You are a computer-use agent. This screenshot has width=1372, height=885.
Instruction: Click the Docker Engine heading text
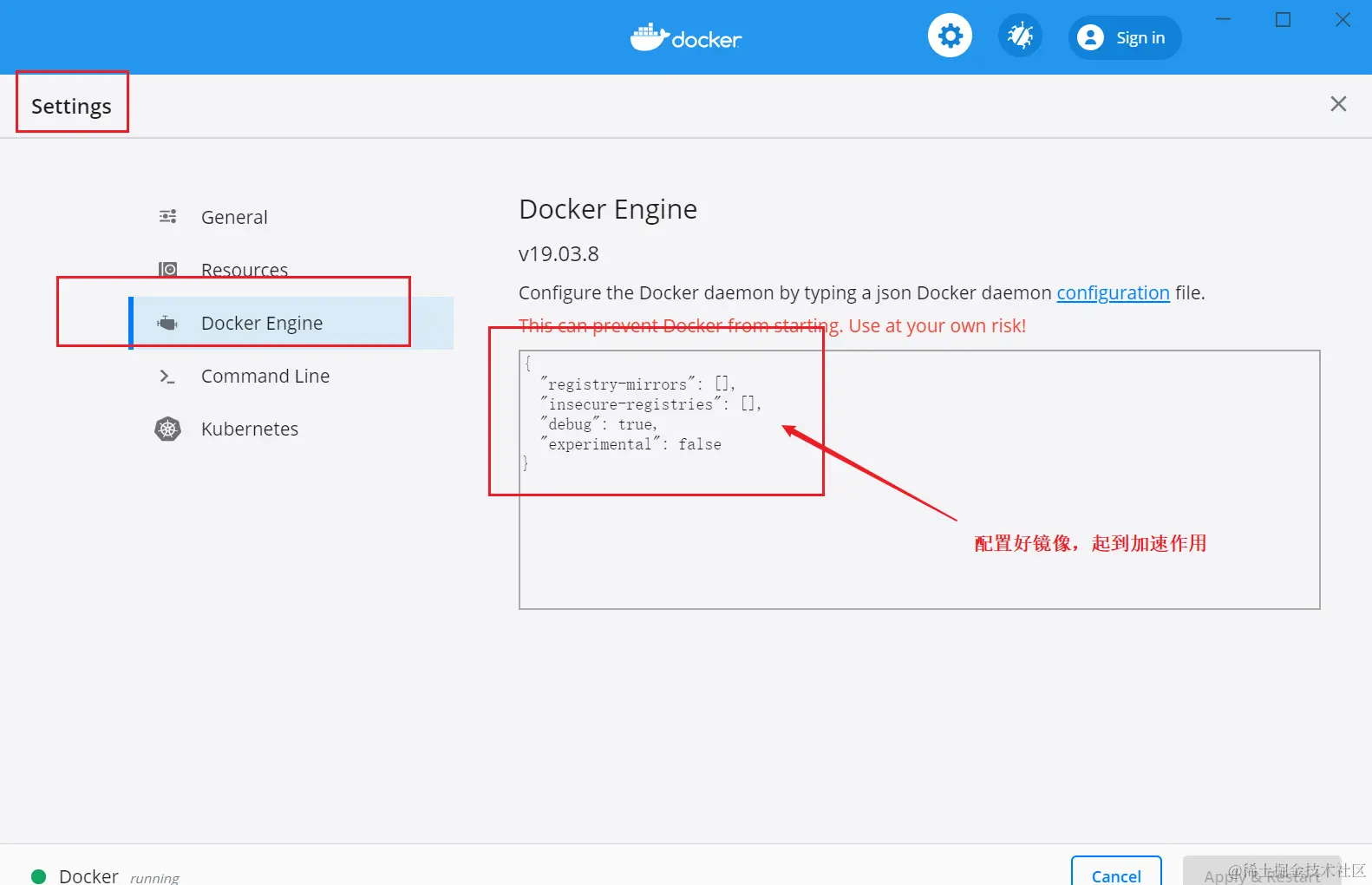(608, 209)
